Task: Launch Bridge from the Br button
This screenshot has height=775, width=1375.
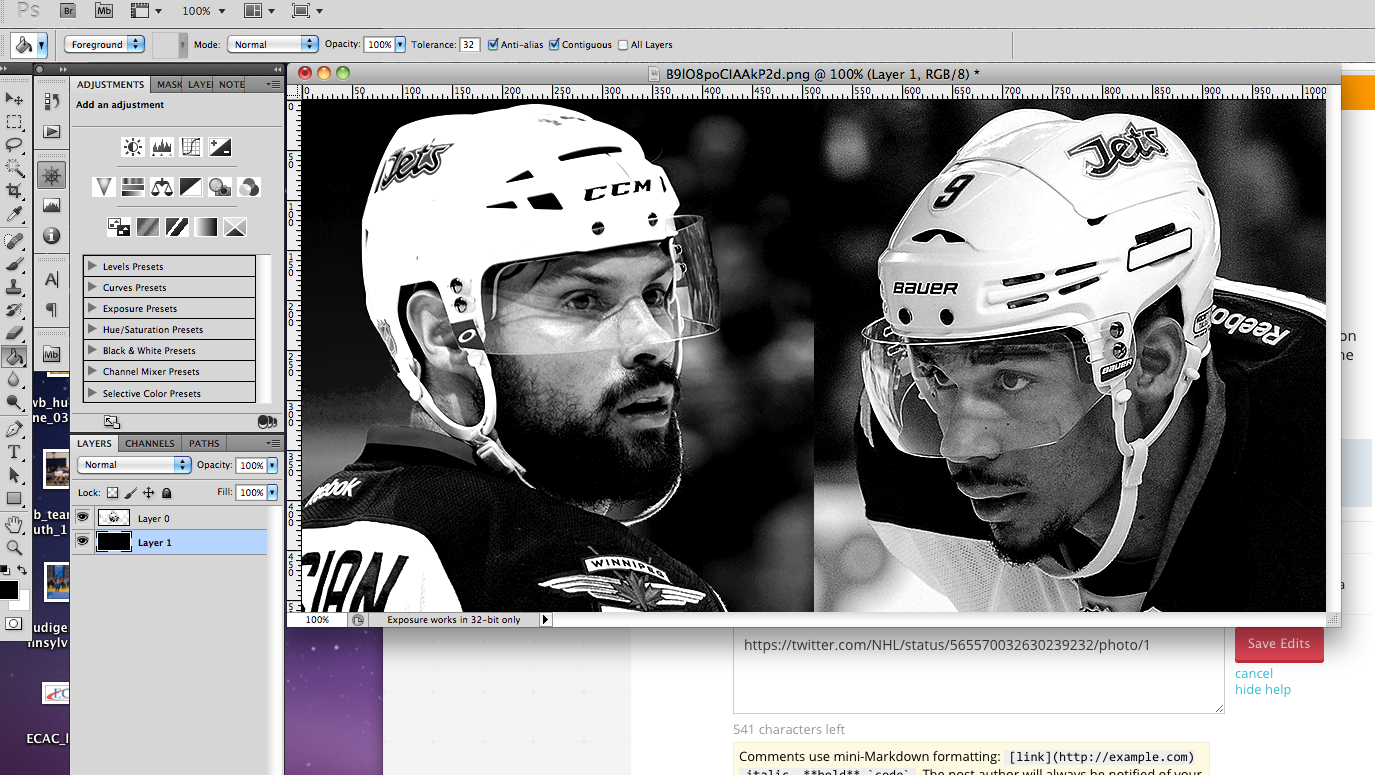Action: point(68,11)
